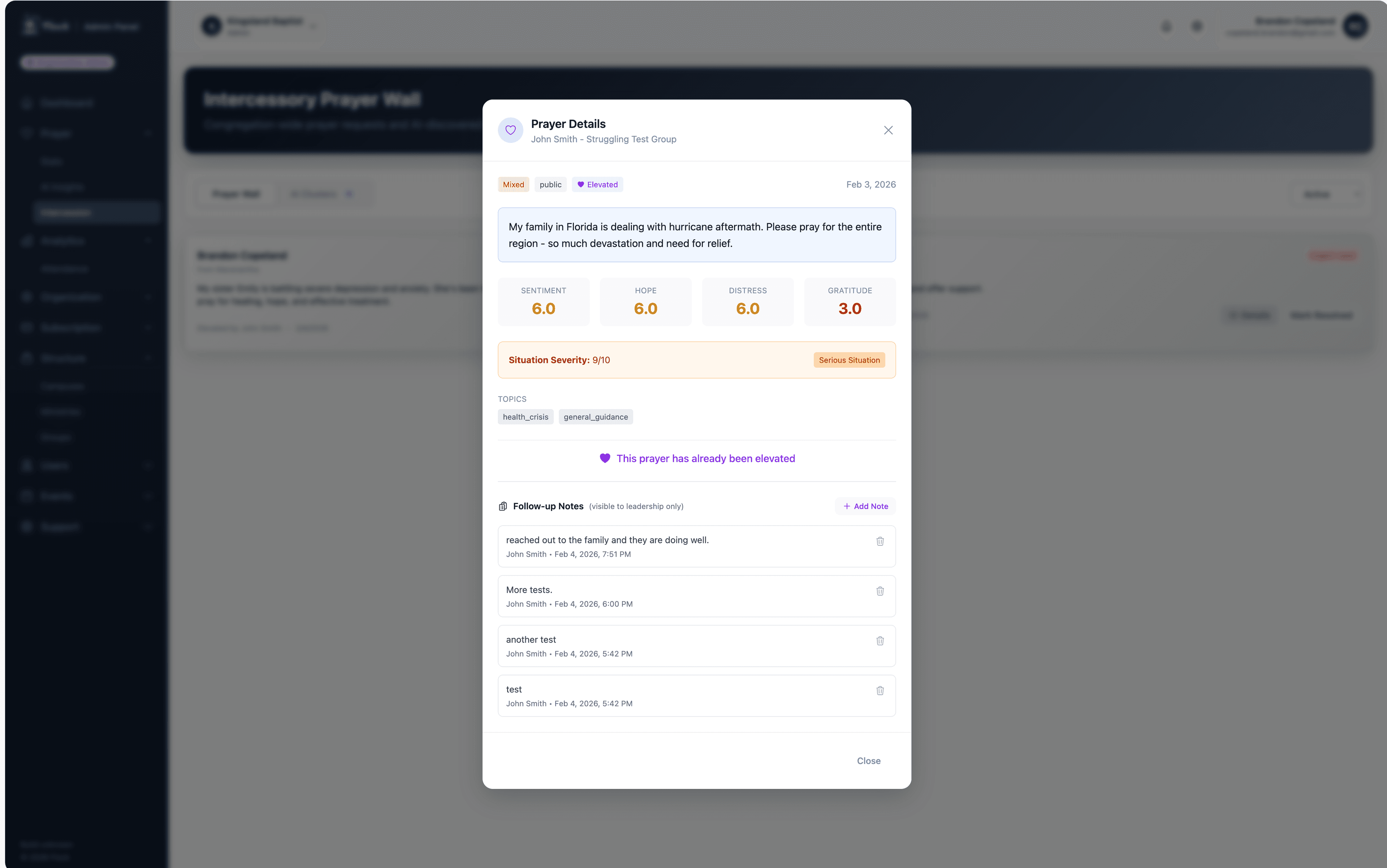Click the purple heart in elevated message
The width and height of the screenshot is (1387, 868).
click(x=605, y=458)
